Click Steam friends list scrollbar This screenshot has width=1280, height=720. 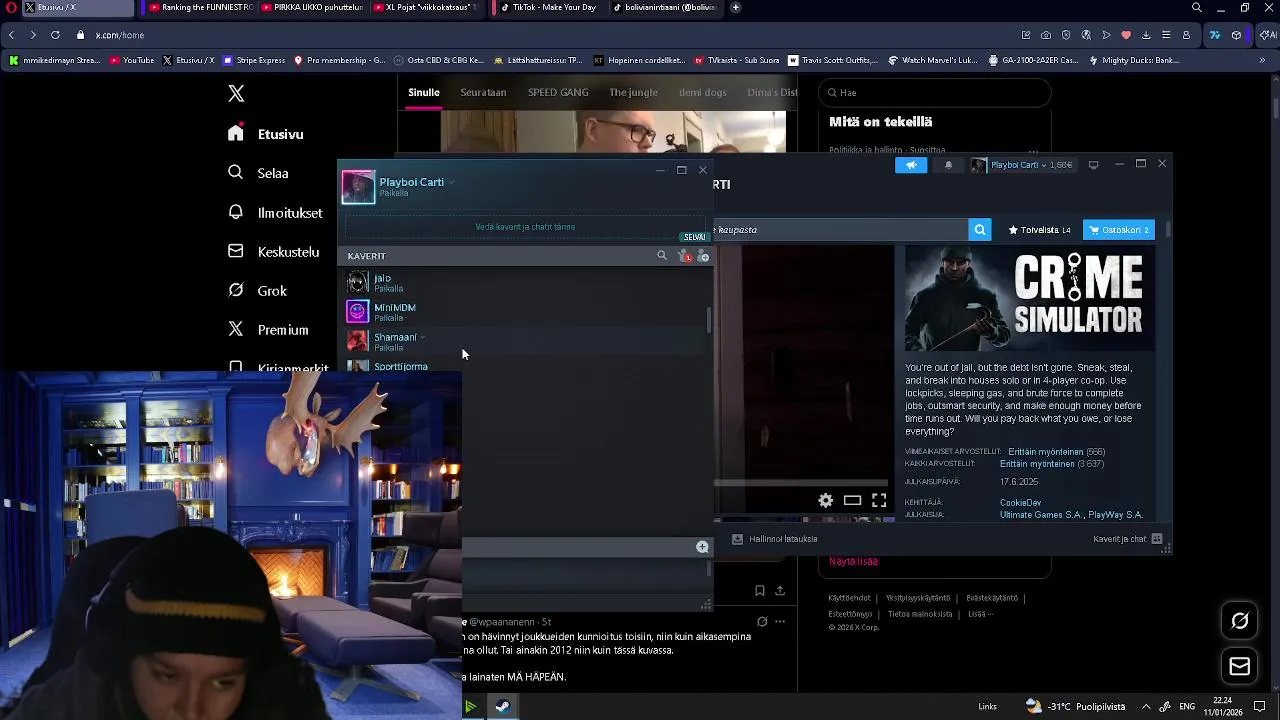(709, 320)
